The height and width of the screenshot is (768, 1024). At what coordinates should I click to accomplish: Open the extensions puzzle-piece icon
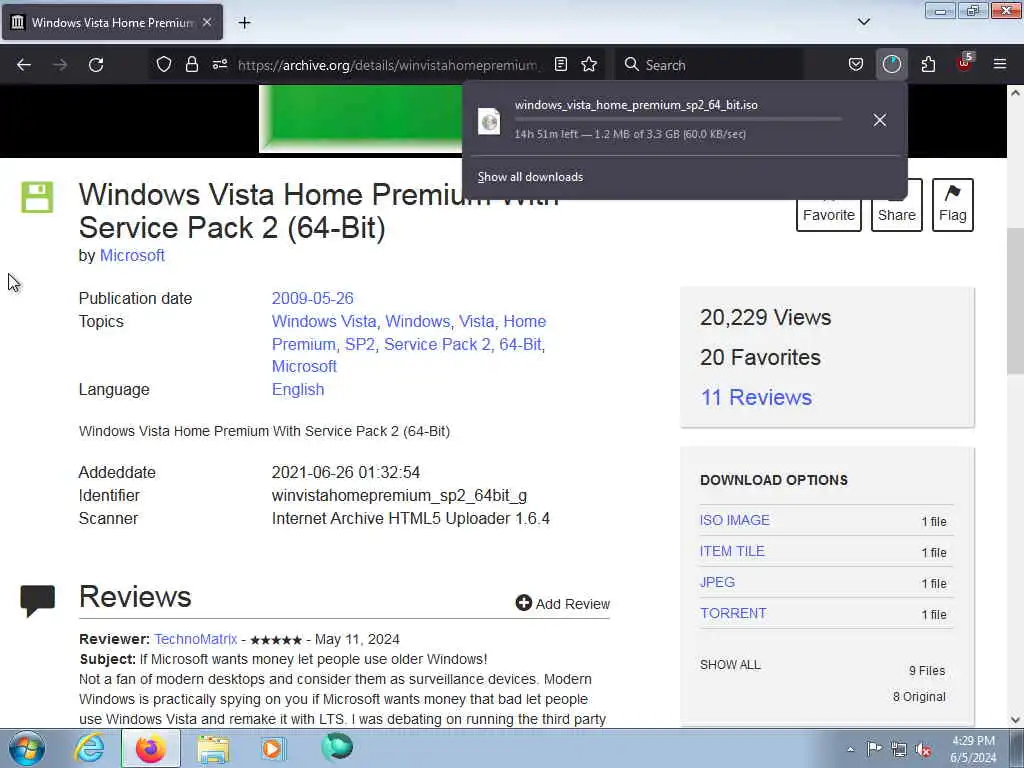pos(928,64)
